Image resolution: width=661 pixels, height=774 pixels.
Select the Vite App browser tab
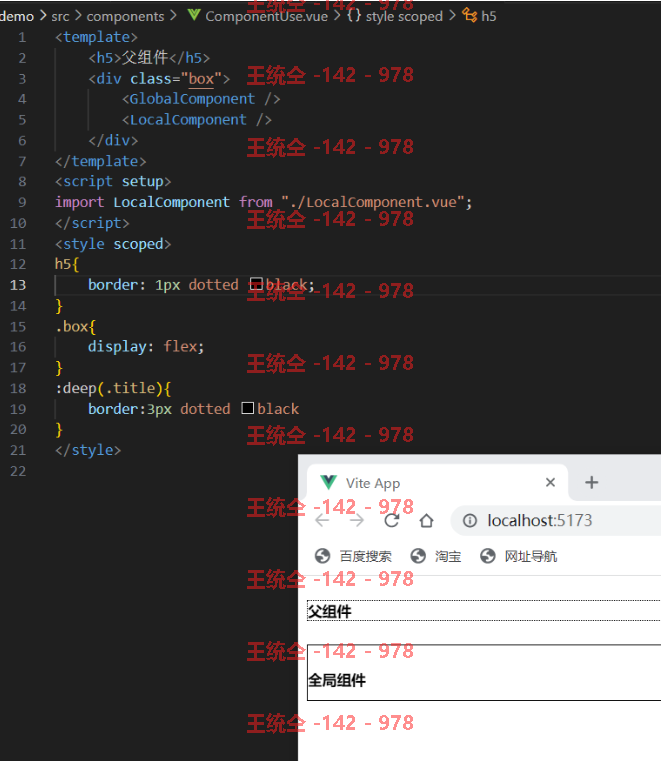(437, 482)
